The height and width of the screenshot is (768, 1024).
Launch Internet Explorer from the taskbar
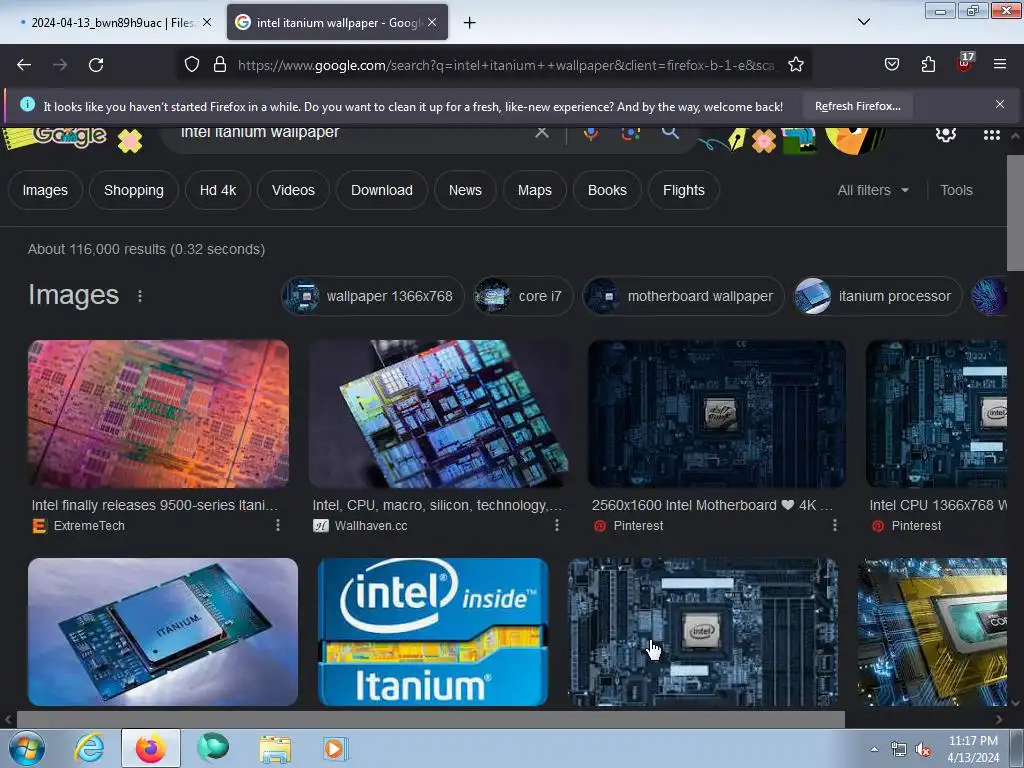89,748
